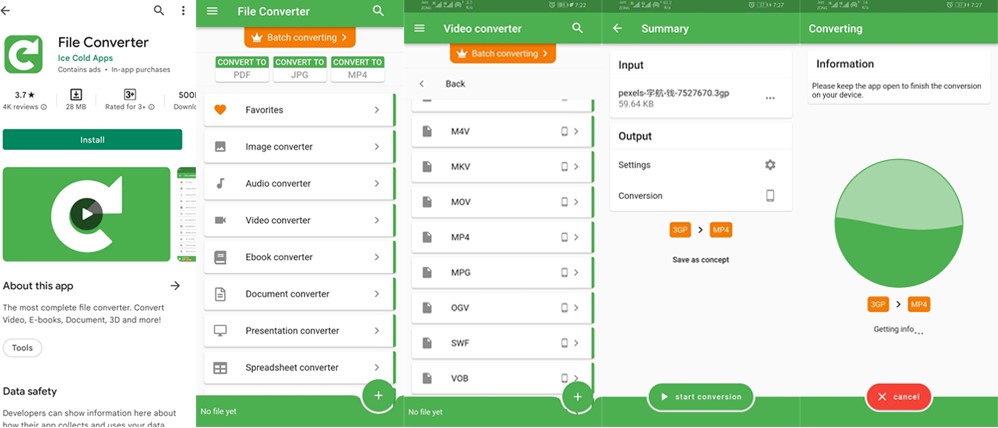998x428 pixels.
Task: Search in File Converter screen
Action: pos(378,11)
